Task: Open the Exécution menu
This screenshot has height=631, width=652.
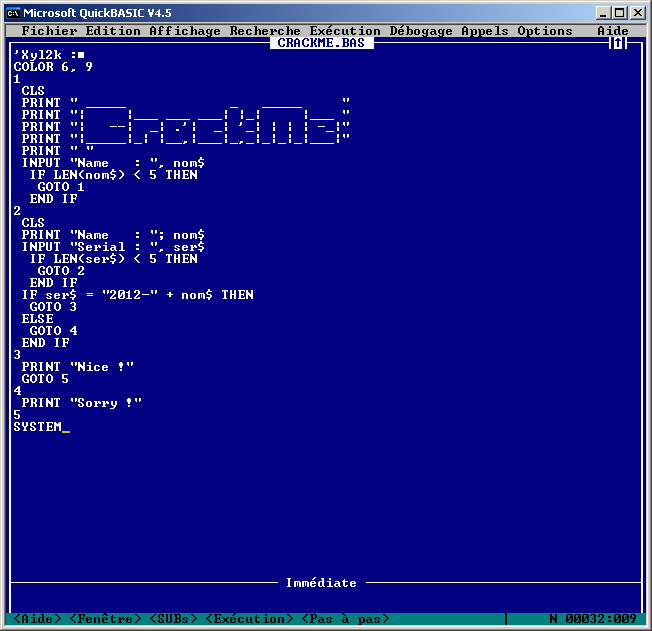Action: coord(345,31)
